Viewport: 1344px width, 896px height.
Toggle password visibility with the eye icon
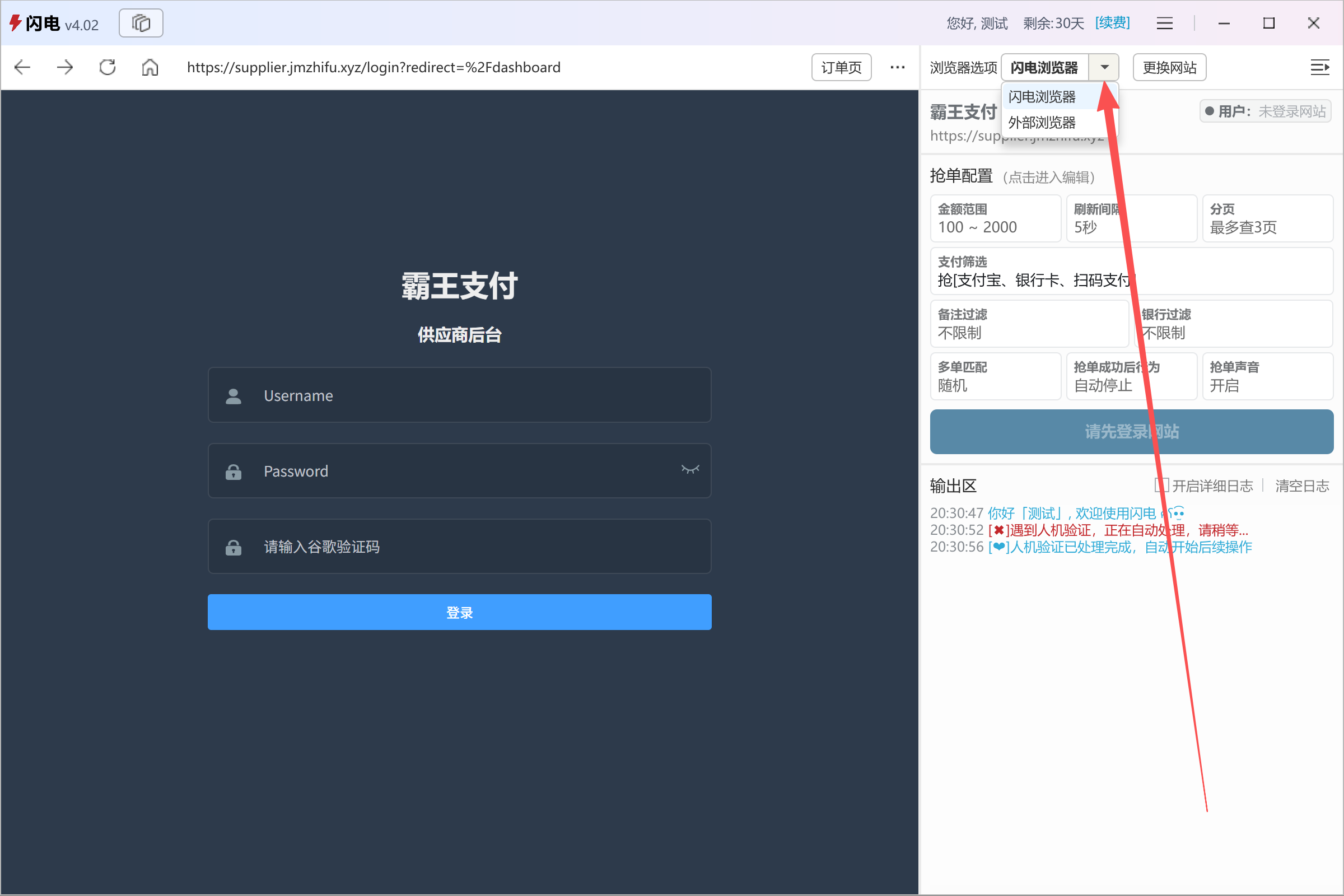tap(690, 470)
